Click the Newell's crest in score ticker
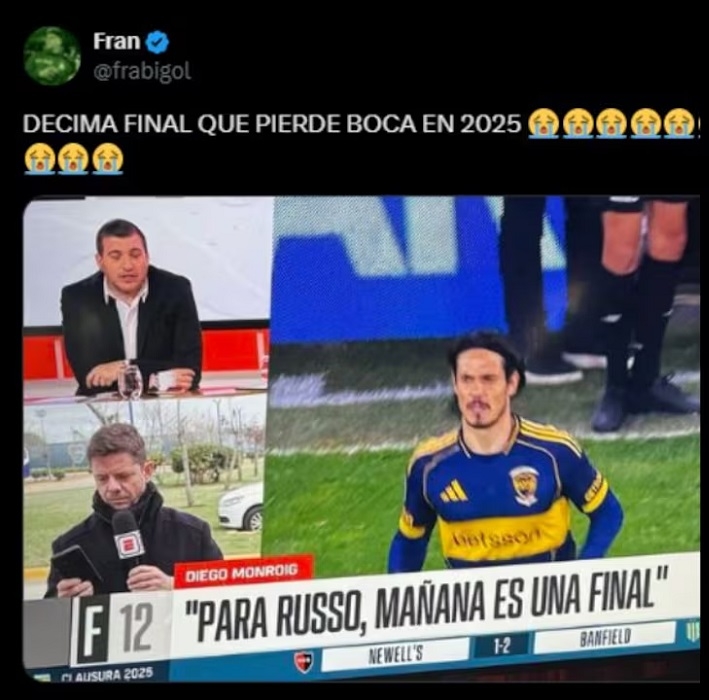Viewport: 709px width, 700px height. (303, 661)
